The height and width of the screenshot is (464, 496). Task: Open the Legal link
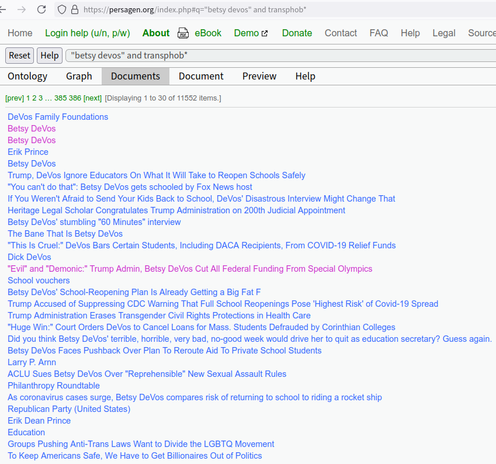coord(444,33)
